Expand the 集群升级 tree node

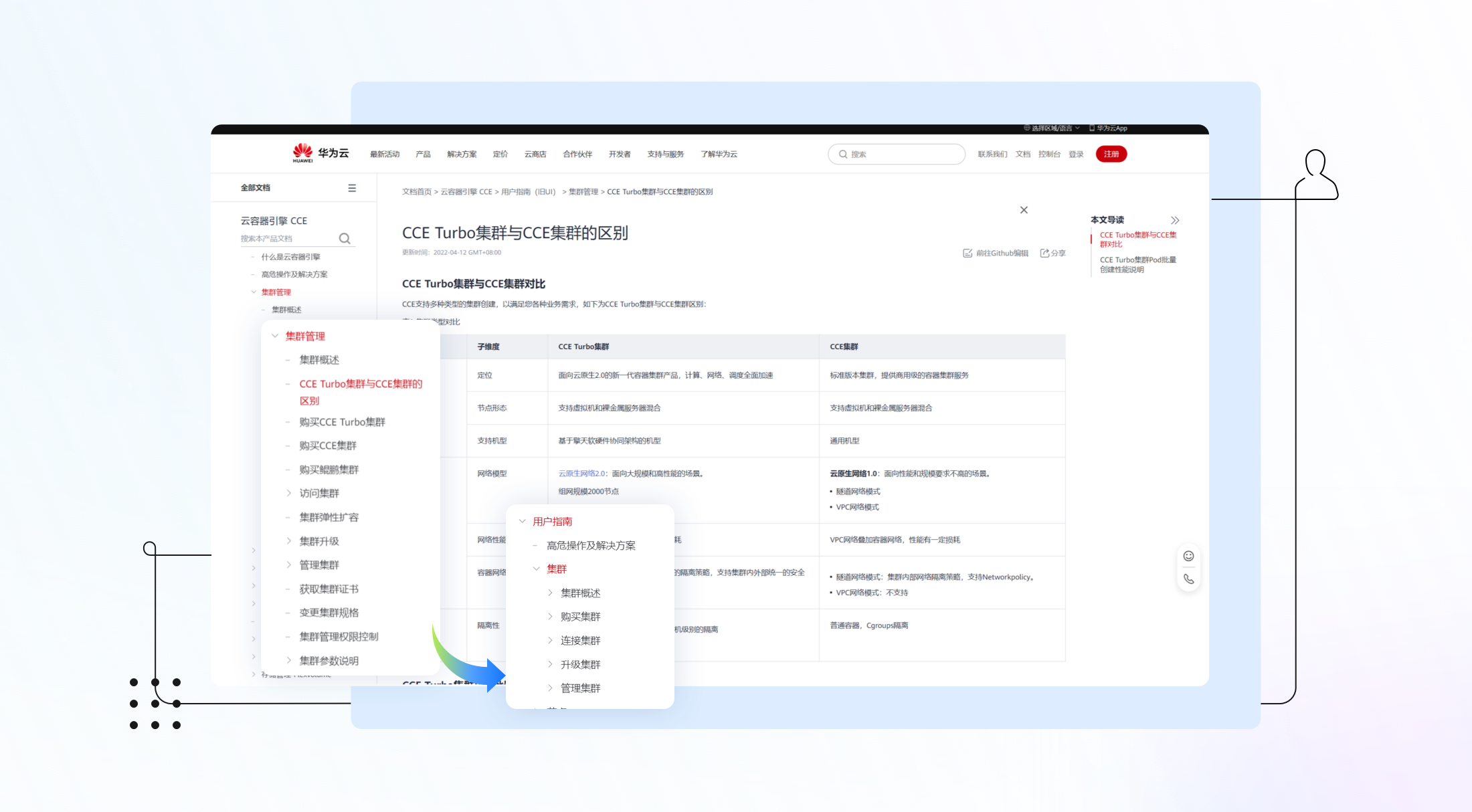[288, 541]
